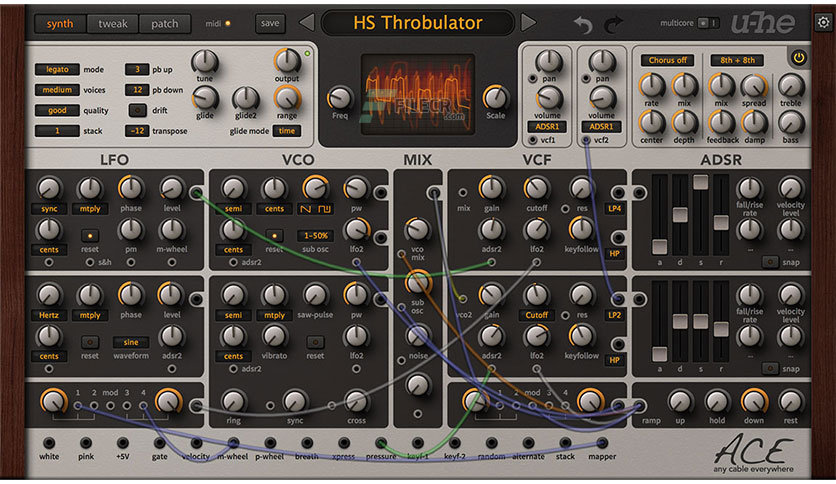Open the 8th + 8th delay selector
Image resolution: width=836 pixels, height=484 pixels.
point(737,60)
